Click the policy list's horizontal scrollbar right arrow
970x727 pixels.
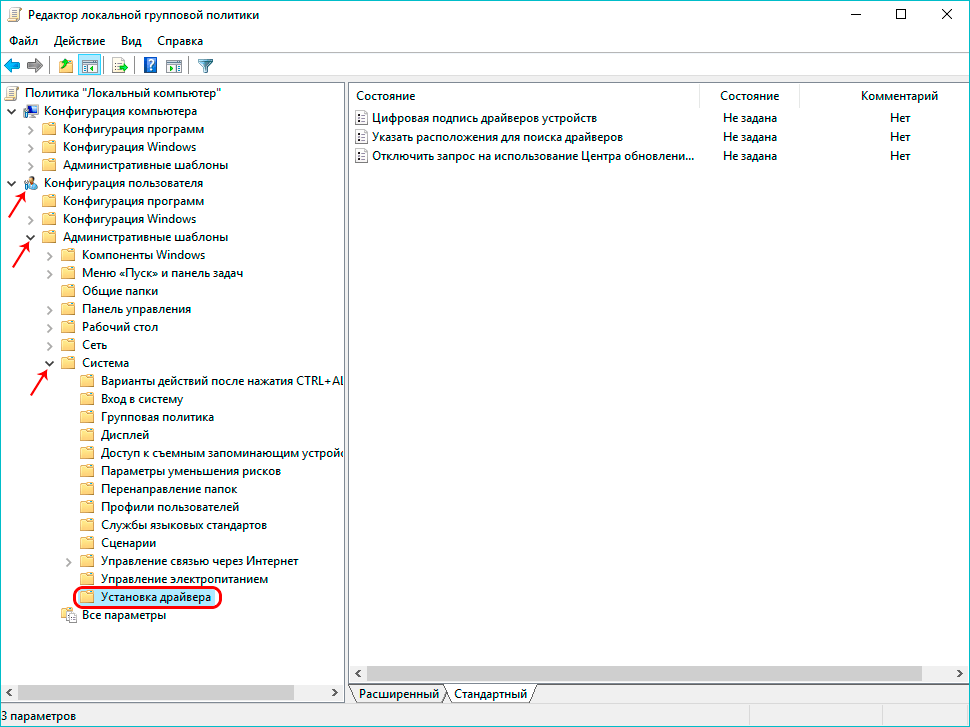[959, 673]
